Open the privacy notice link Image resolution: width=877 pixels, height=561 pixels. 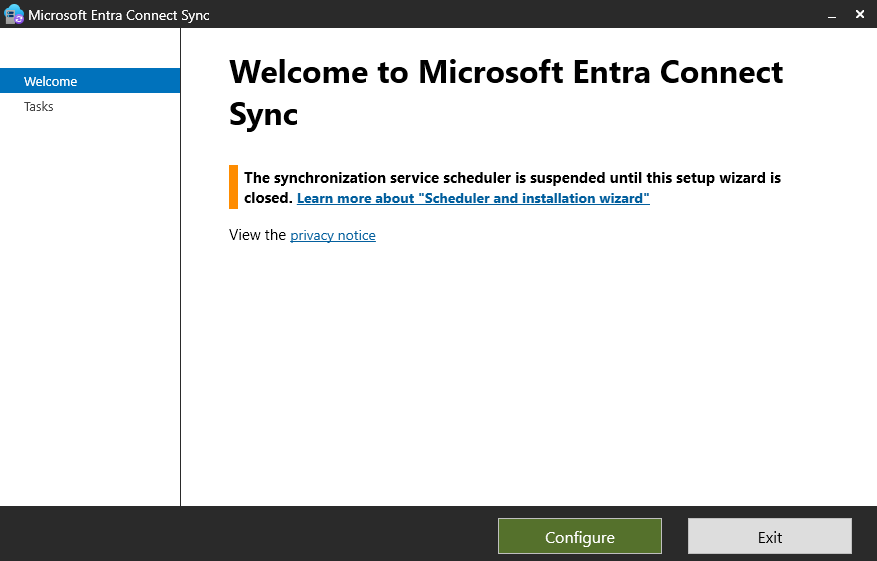coord(333,235)
